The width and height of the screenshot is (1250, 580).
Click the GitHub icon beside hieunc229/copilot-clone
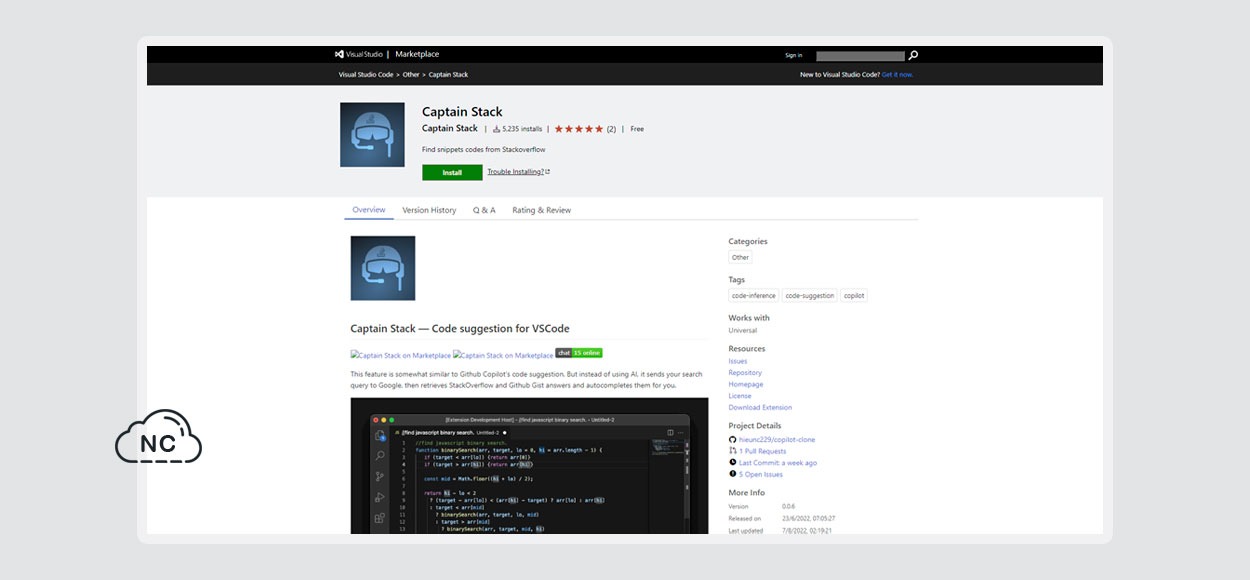732,439
